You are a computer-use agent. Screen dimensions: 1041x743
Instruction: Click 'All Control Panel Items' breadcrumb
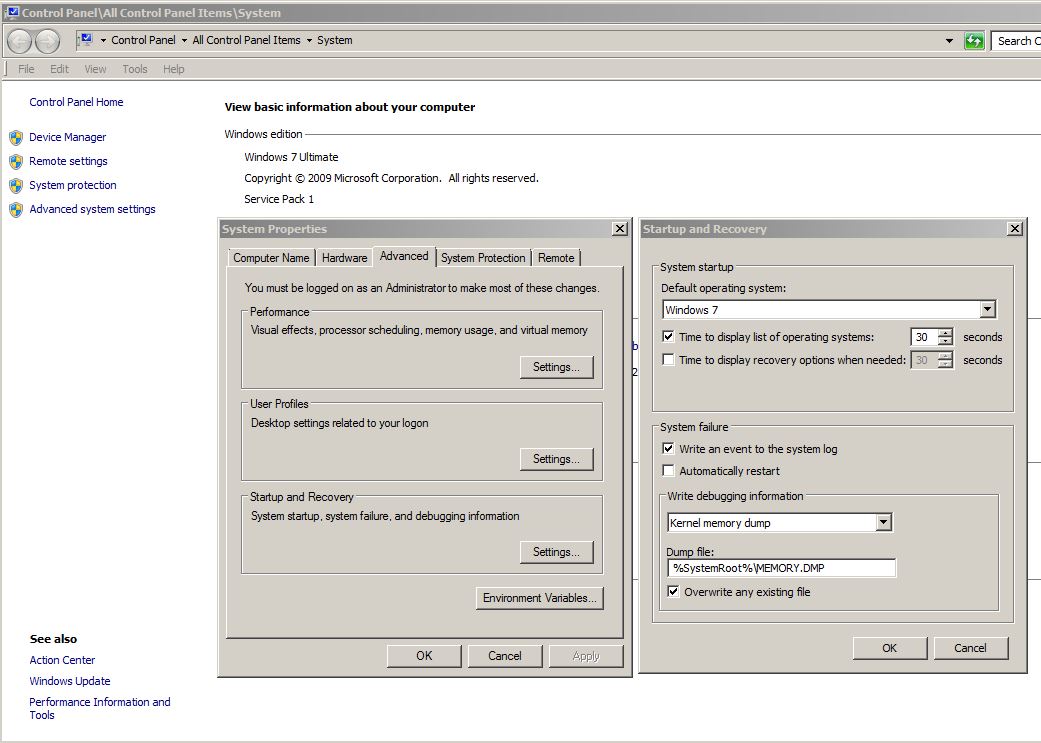click(x=246, y=41)
